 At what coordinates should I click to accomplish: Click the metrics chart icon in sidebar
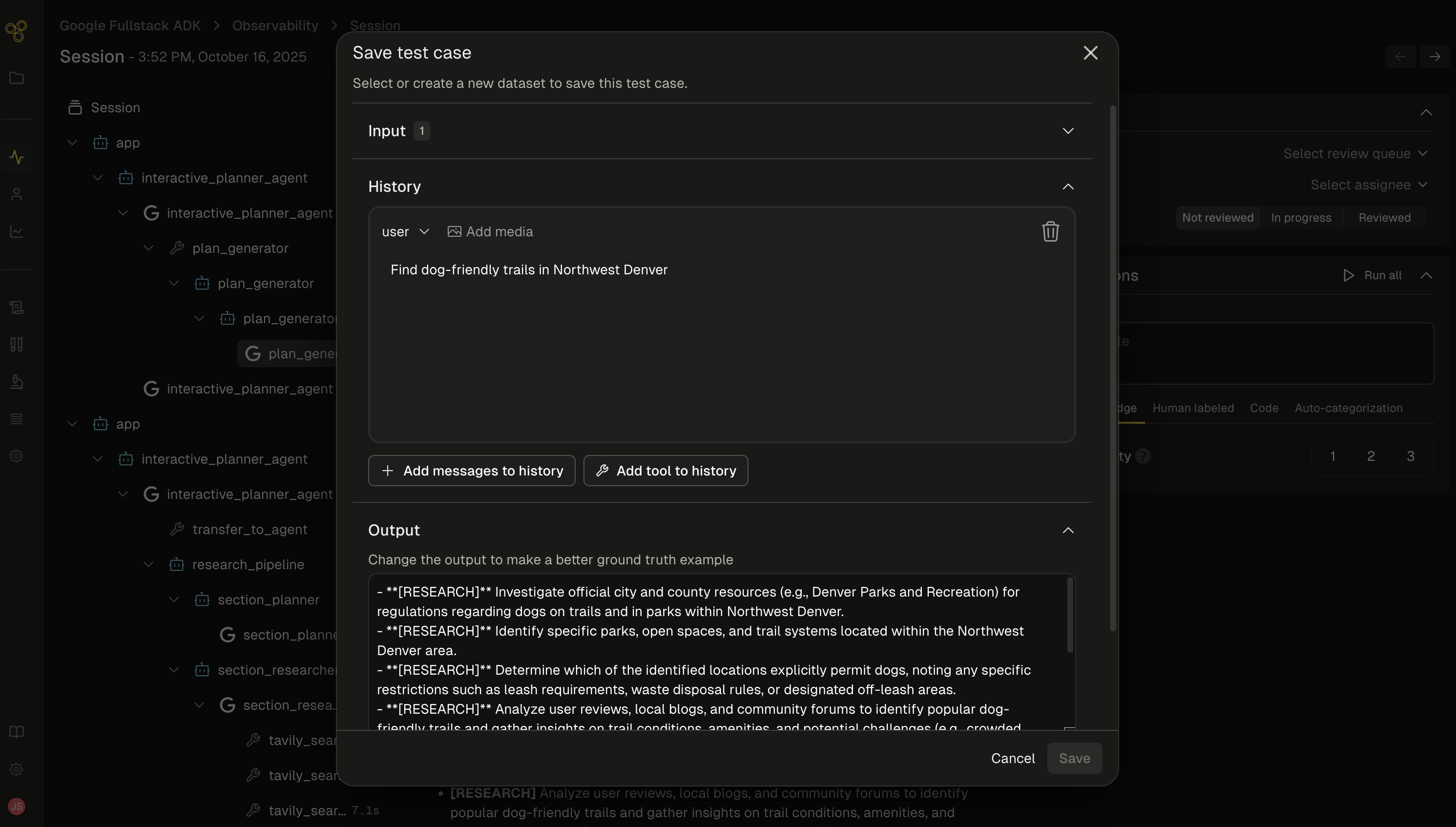pyautogui.click(x=17, y=232)
